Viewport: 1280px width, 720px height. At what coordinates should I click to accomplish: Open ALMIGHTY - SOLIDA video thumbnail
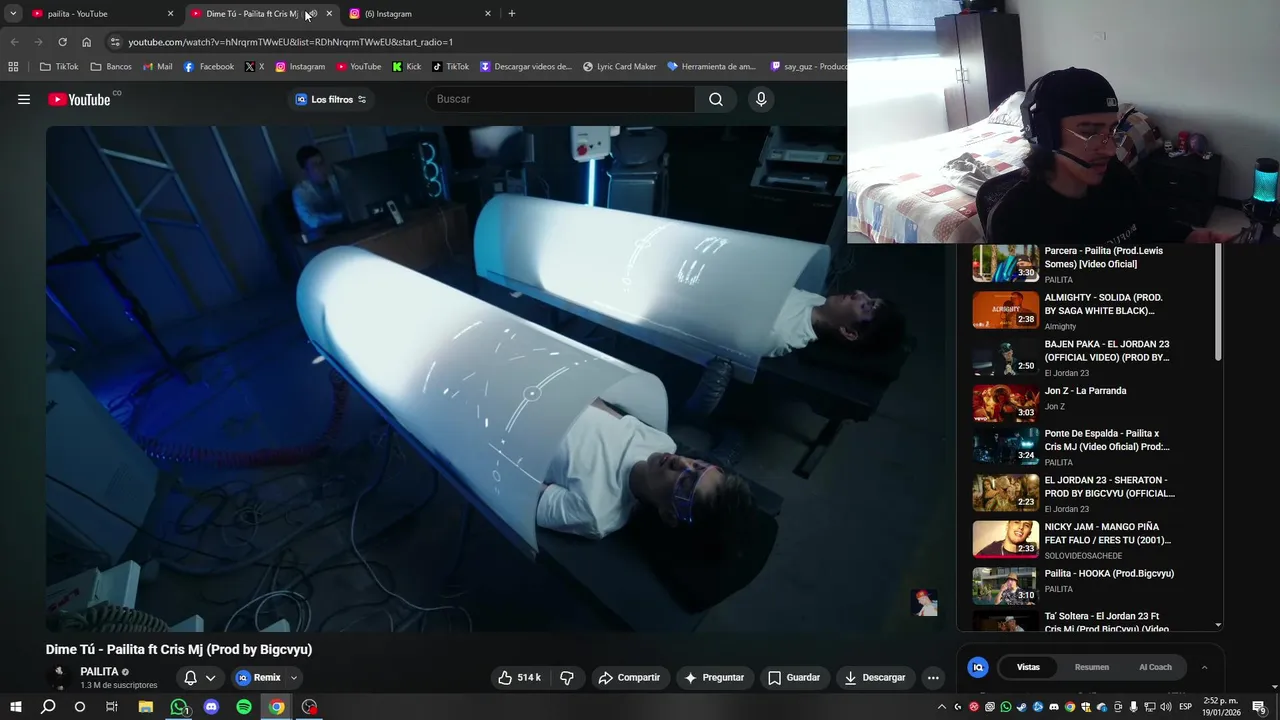[x=1006, y=310]
